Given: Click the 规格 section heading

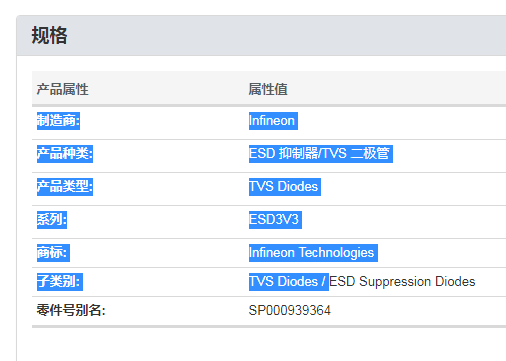Looking at the screenshot, I should [49, 36].
